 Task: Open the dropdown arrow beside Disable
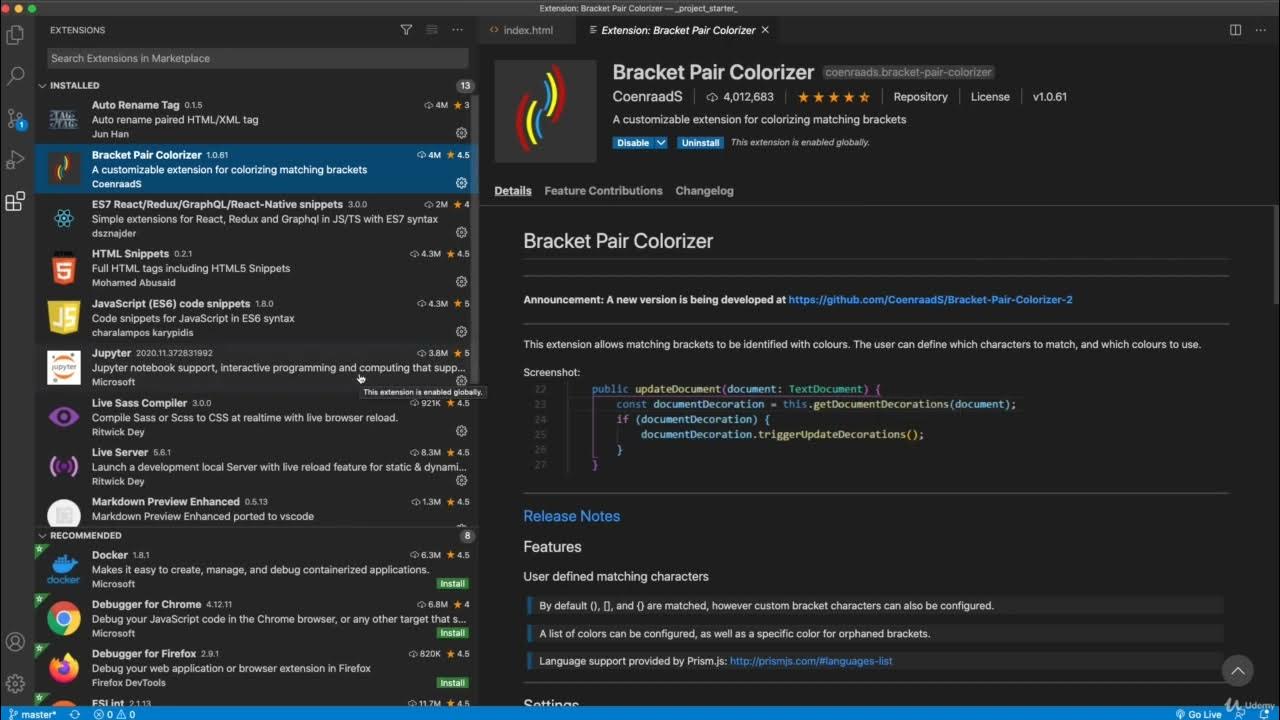coord(661,143)
